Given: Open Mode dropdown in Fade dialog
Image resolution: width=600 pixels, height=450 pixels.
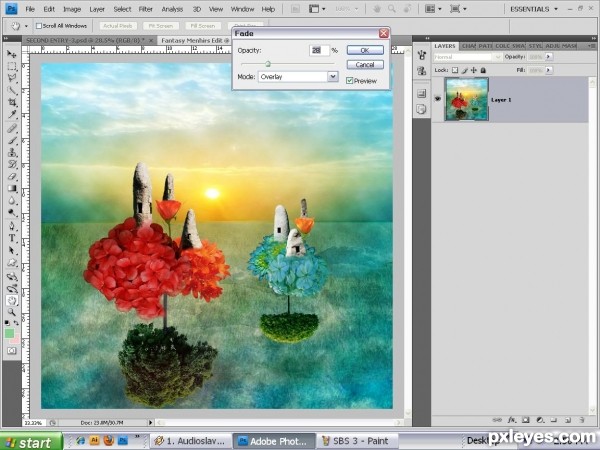Looking at the screenshot, I should click(x=333, y=77).
